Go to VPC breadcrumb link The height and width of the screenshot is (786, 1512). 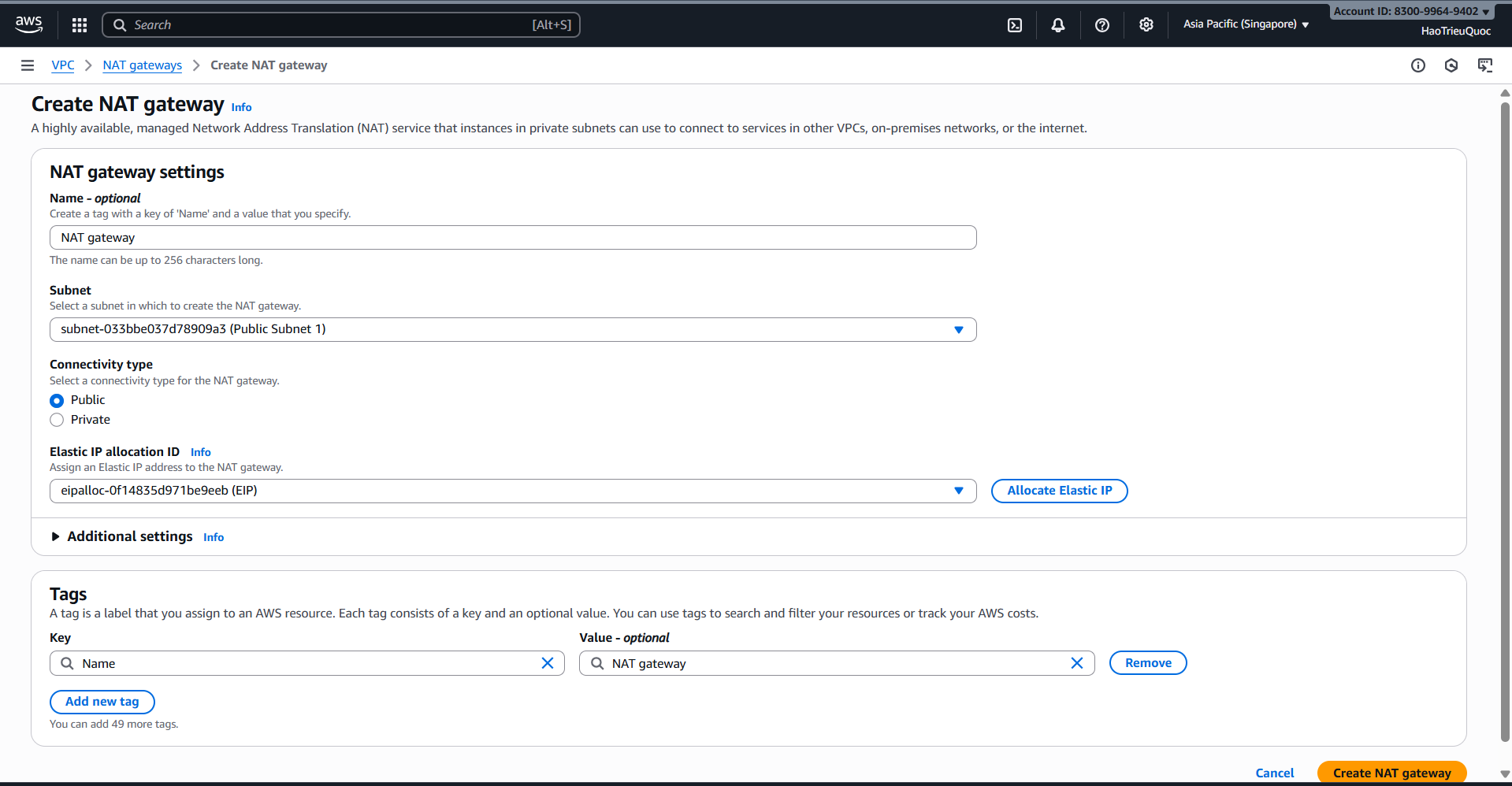[63, 65]
